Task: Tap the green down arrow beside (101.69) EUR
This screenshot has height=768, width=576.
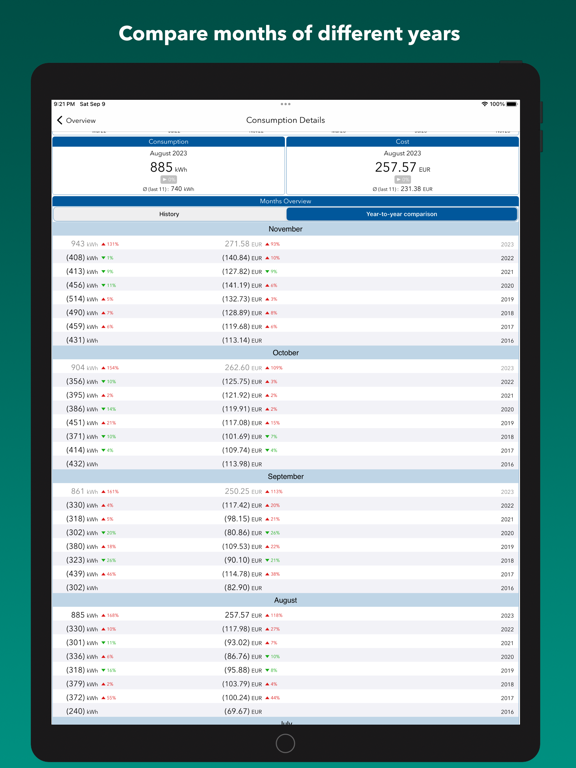Action: (x=267, y=436)
